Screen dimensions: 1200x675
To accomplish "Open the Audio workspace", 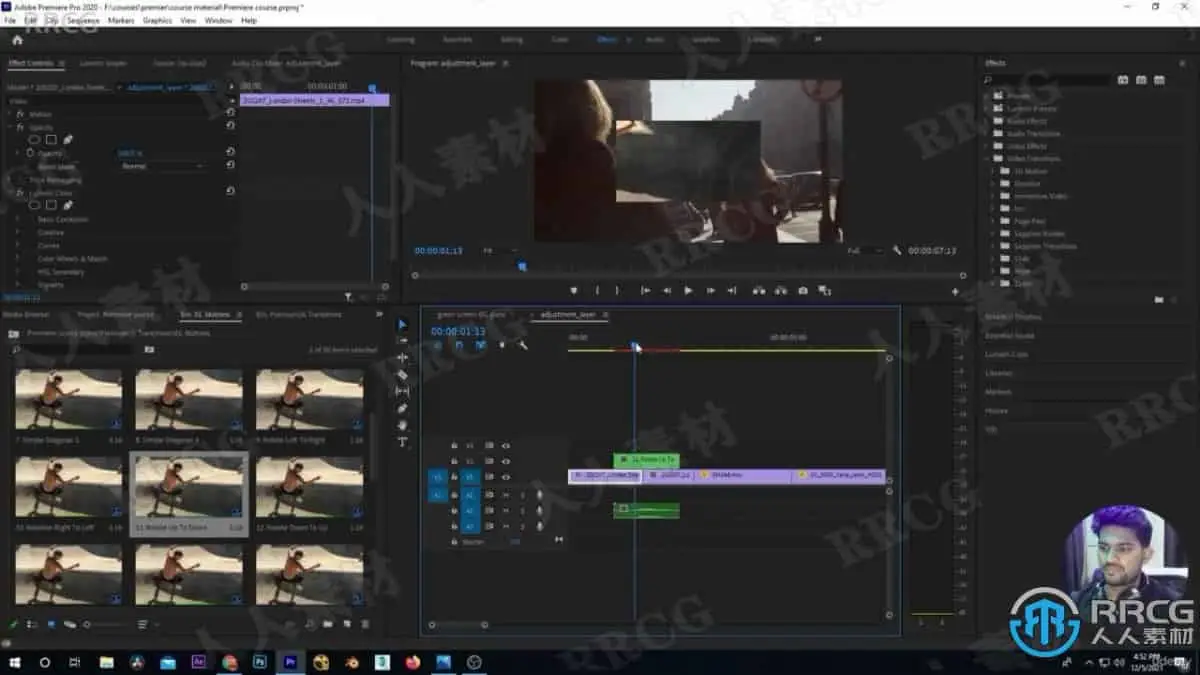I will [x=655, y=40].
